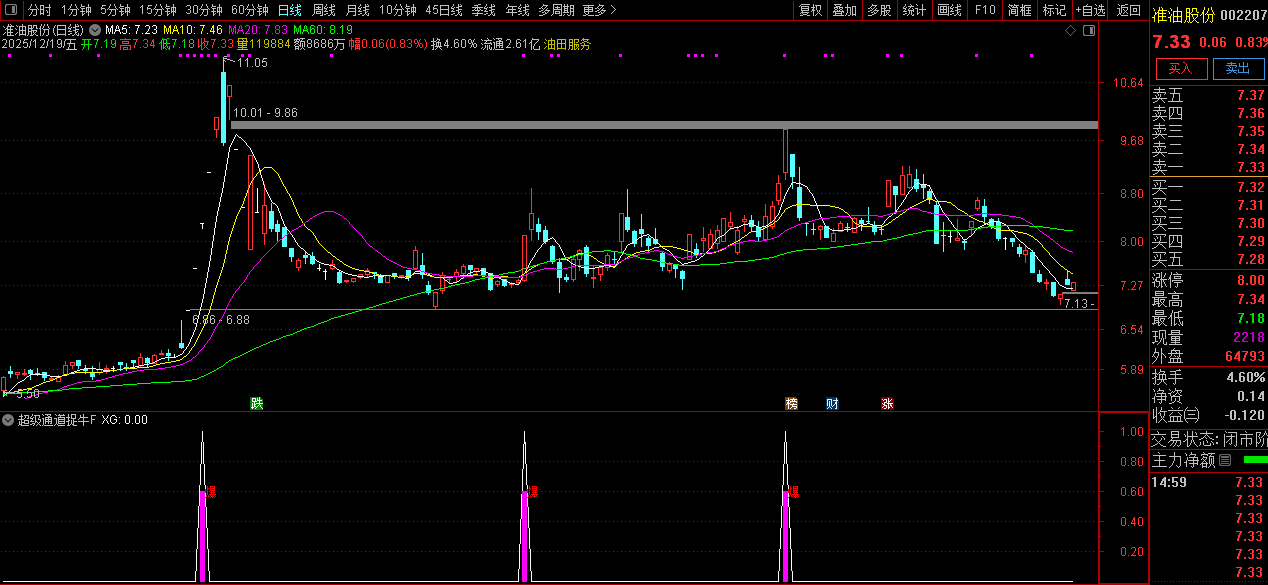Click the 复权 adjustment button
Screen dimensions: 1268x585
point(811,10)
